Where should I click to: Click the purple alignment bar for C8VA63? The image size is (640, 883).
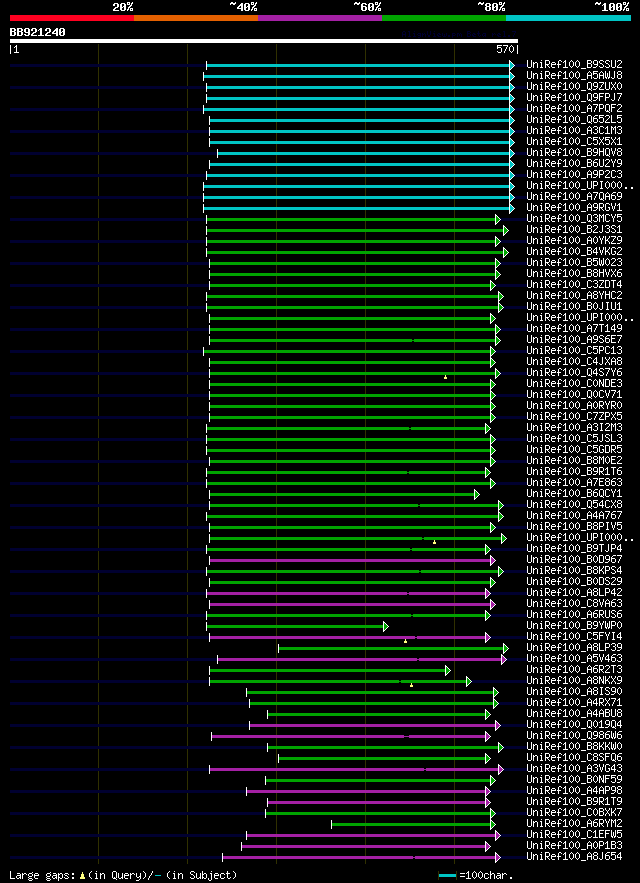click(350, 604)
